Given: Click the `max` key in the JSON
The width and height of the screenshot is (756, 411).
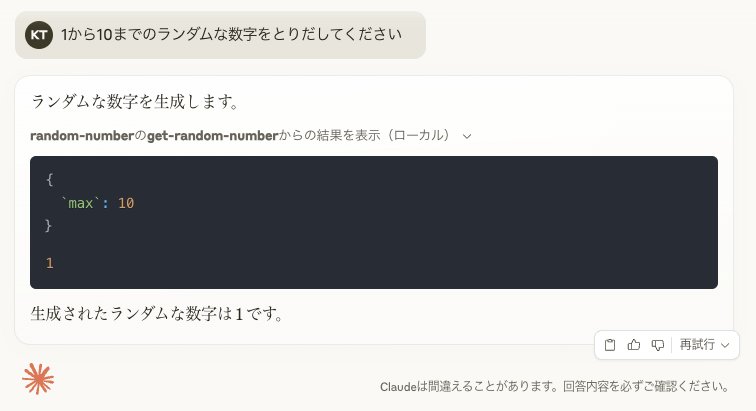Looking at the screenshot, I should click(81, 203).
